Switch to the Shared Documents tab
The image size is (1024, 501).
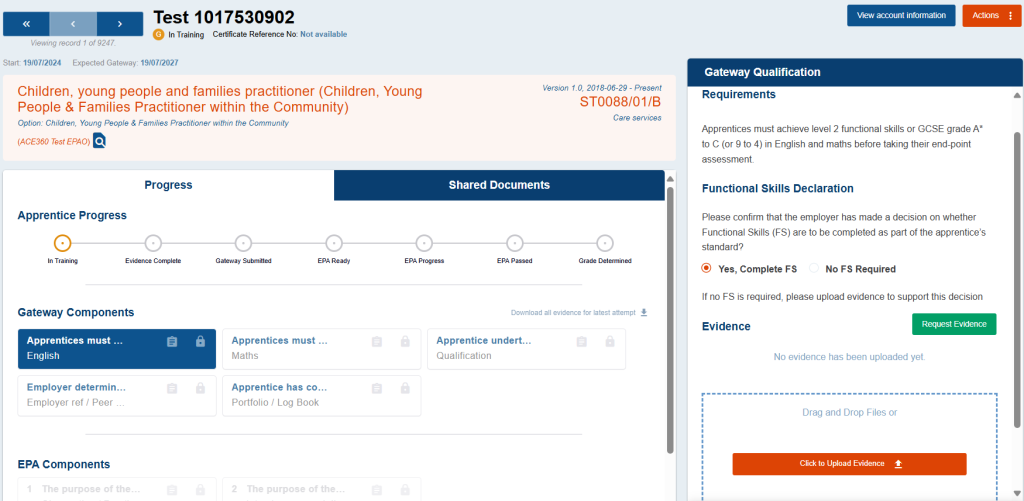tap(499, 185)
